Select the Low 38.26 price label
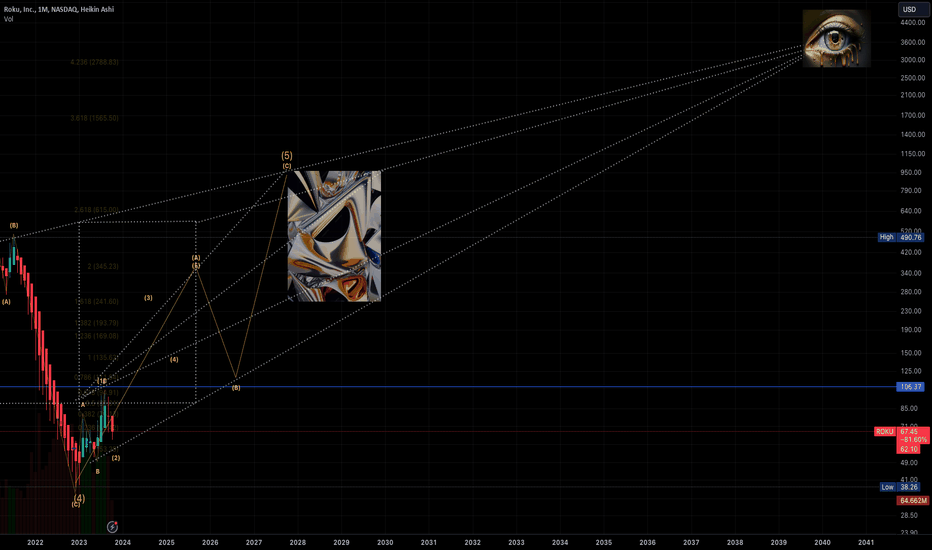Screen dimensions: 932x550 pyautogui.click(x=902, y=487)
